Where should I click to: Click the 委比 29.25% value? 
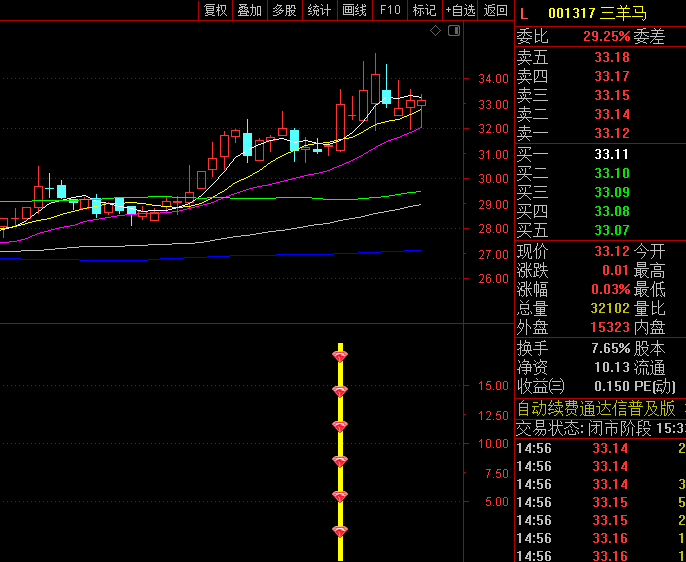coord(606,36)
